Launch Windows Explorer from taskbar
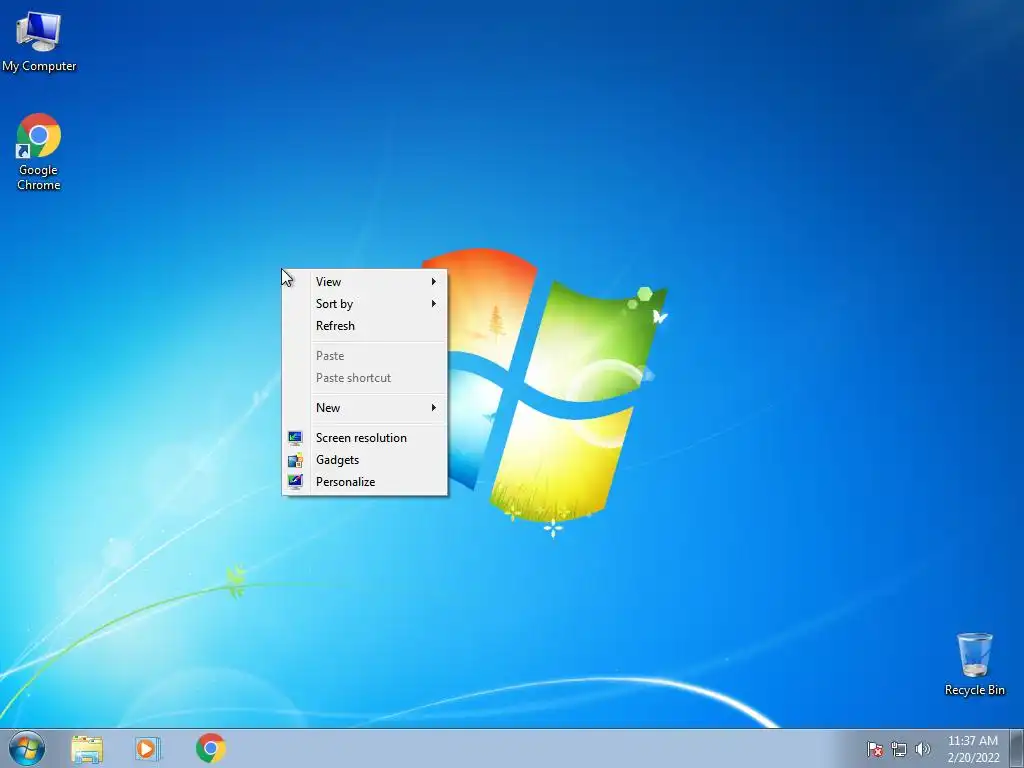Viewport: 1024px width, 768px height. tap(87, 748)
